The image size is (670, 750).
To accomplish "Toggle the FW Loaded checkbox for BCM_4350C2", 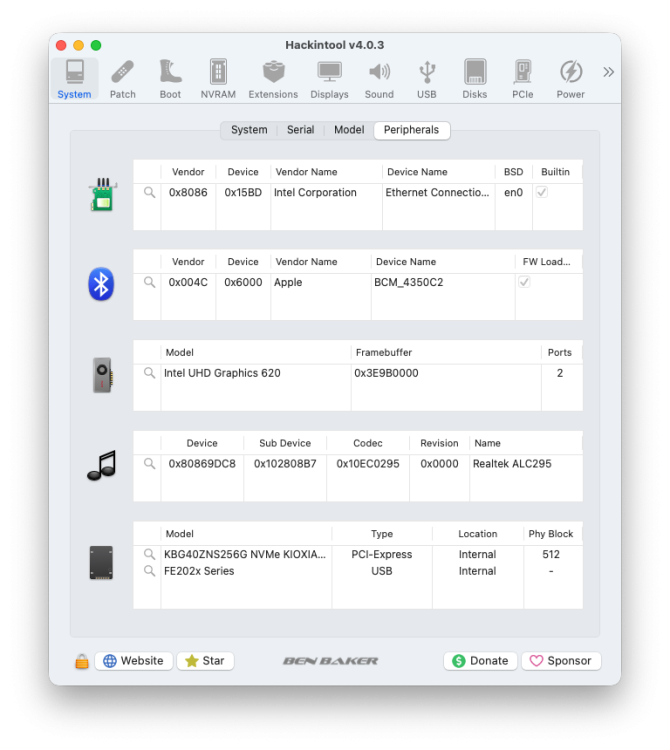I will click(525, 283).
